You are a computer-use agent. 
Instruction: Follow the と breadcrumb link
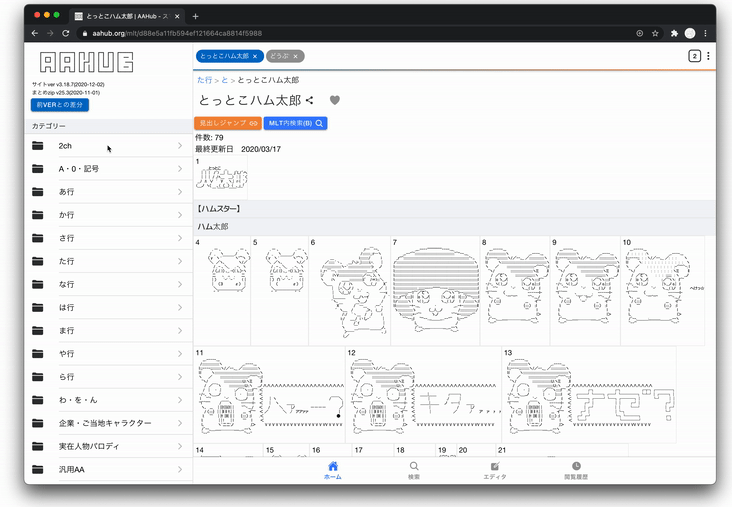pos(225,80)
